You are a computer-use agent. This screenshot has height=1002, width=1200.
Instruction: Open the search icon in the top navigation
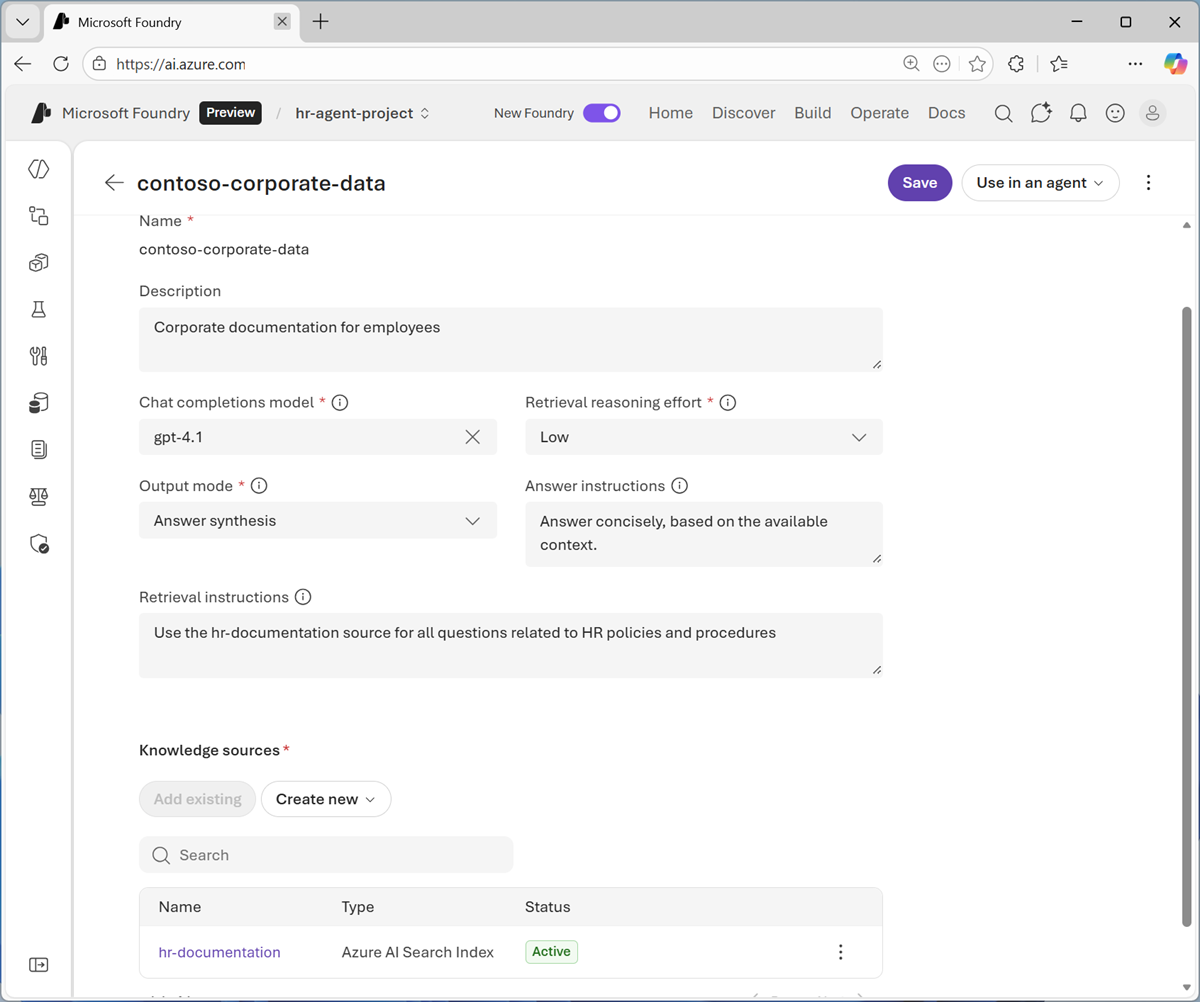[x=1003, y=113]
